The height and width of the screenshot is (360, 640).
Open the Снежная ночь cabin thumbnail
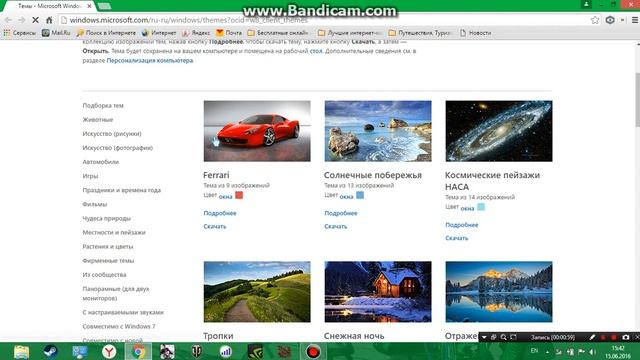(x=378, y=292)
